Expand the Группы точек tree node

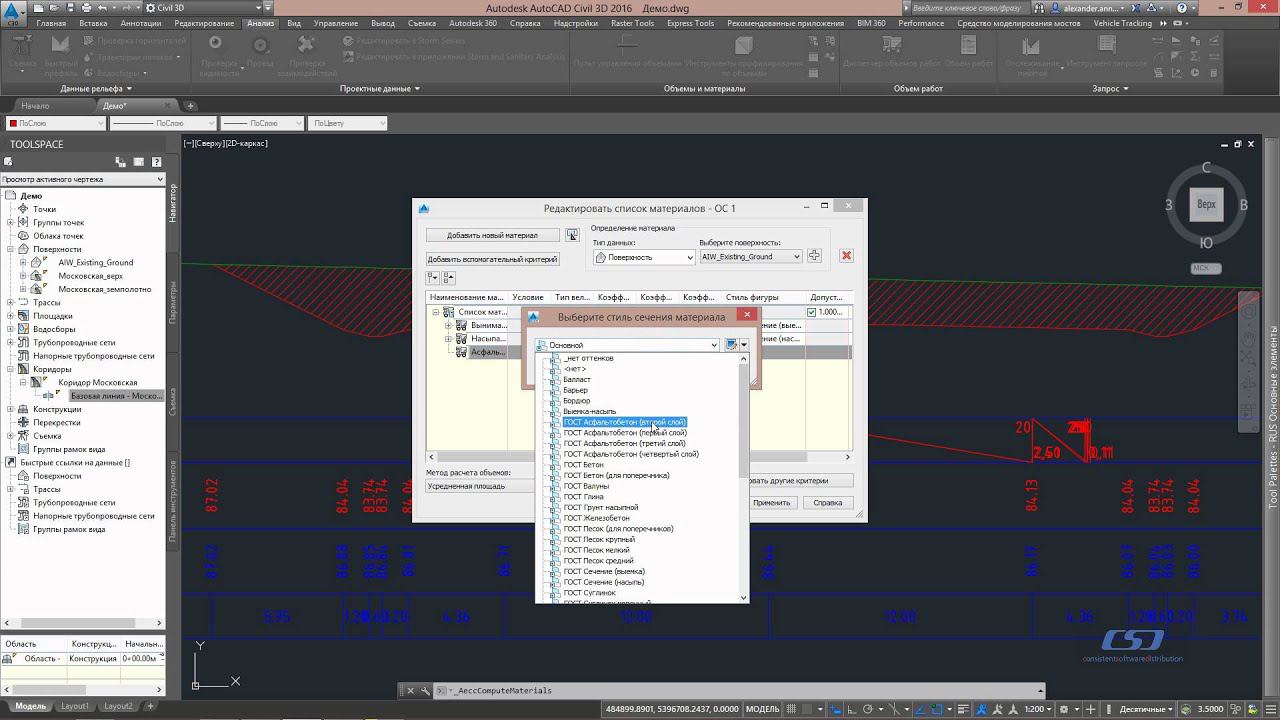click(x=10, y=223)
